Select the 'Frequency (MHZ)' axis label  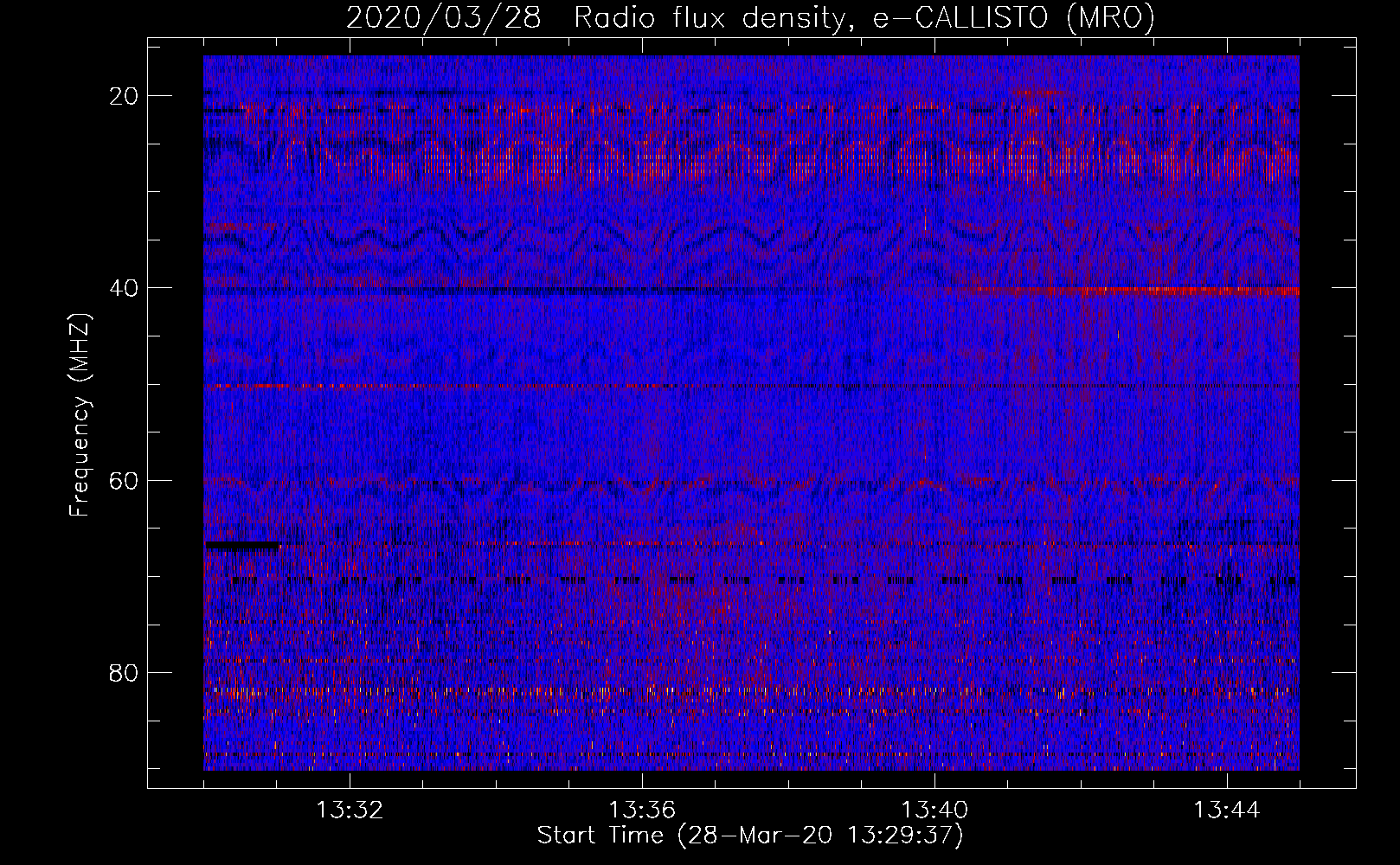point(79,415)
